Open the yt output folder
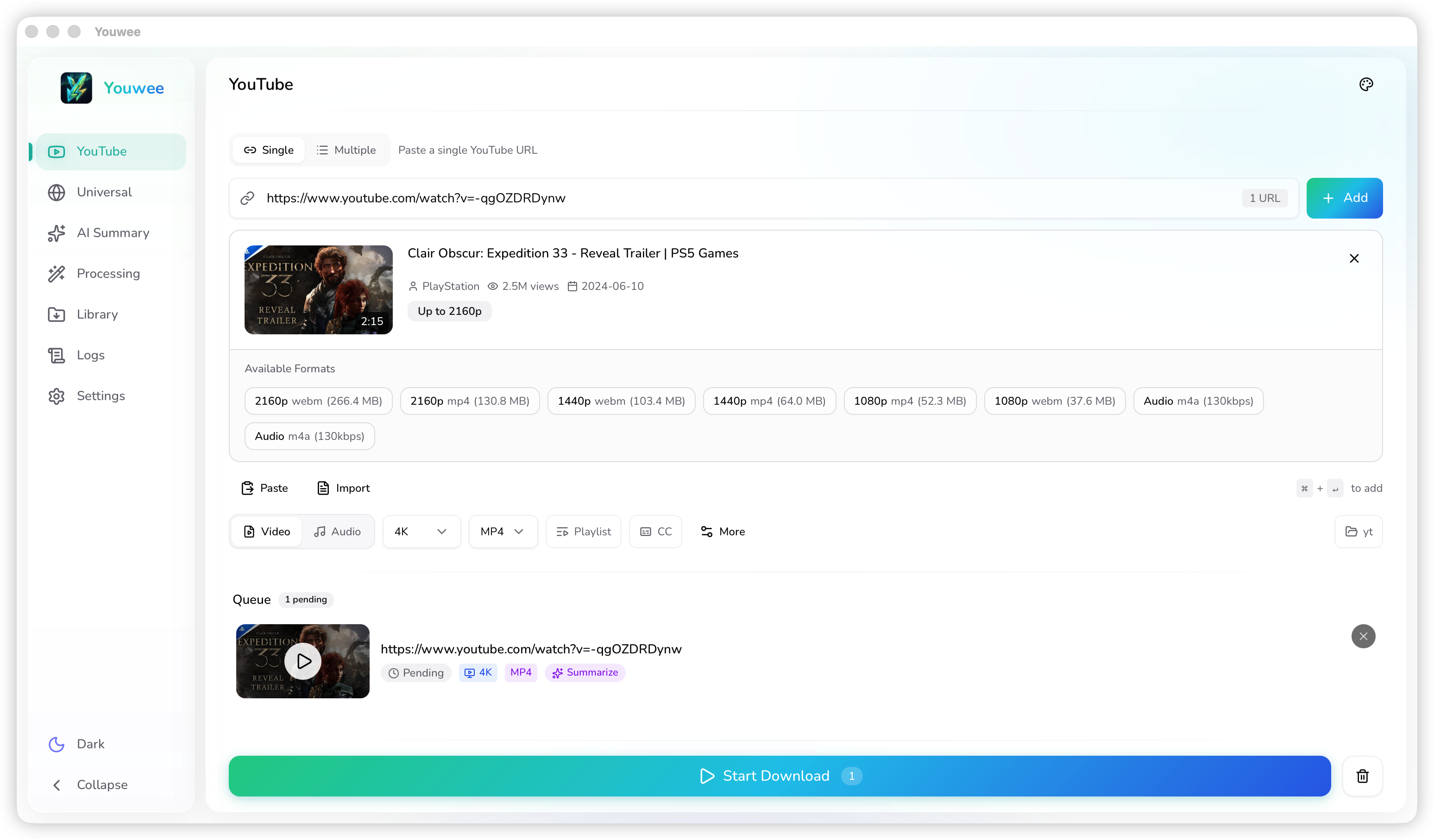1434x840 pixels. click(1359, 531)
